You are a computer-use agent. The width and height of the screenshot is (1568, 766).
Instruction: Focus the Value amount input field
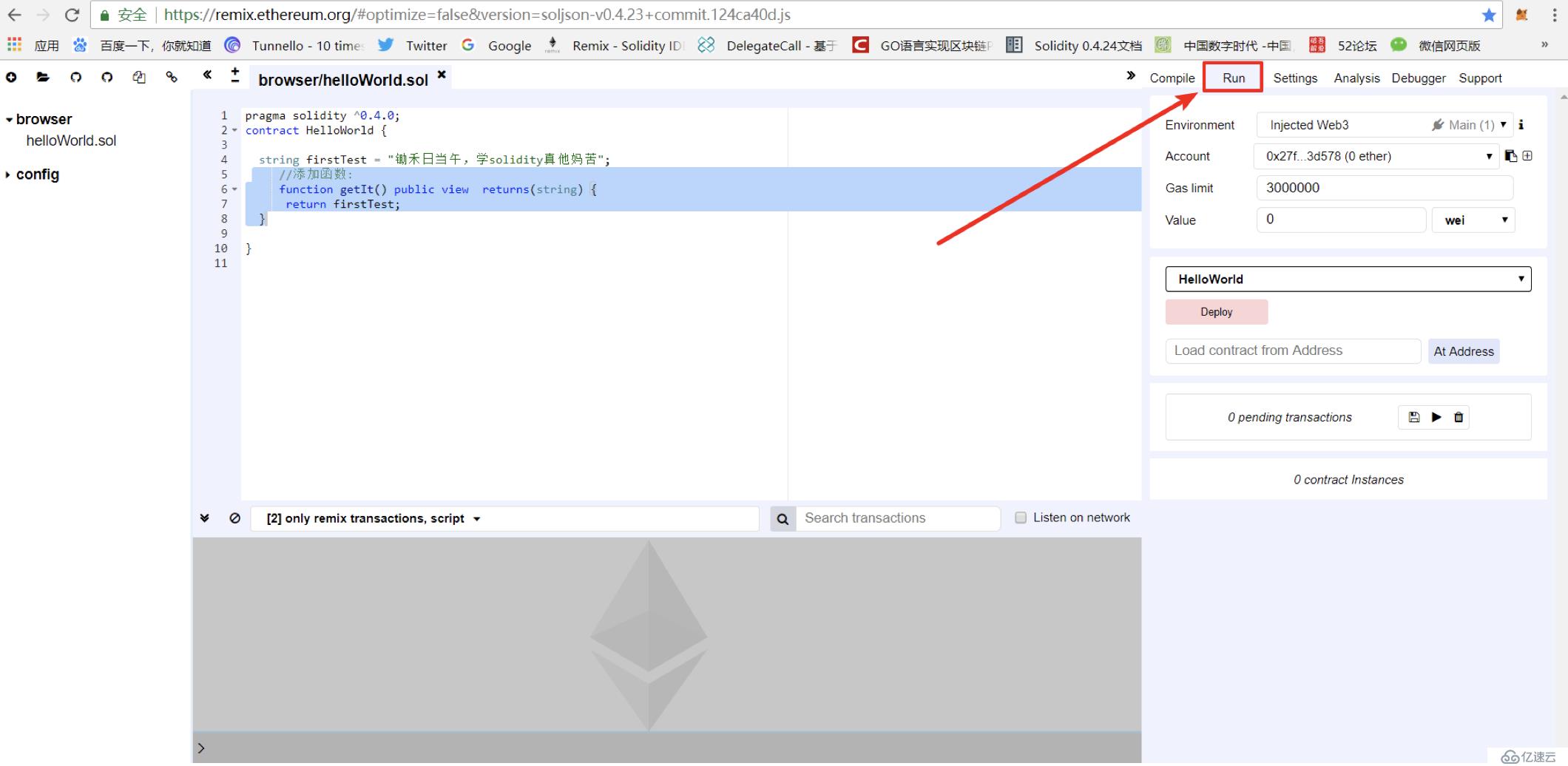pyautogui.click(x=1341, y=220)
